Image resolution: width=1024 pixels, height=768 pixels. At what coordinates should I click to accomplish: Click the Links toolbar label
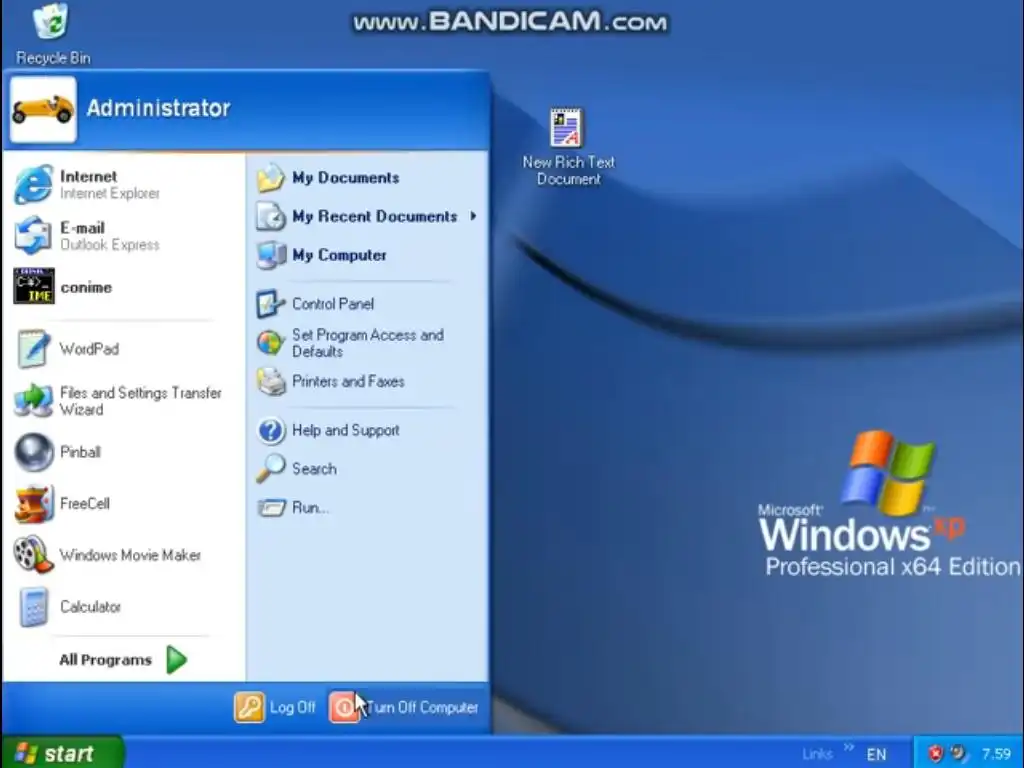[817, 754]
